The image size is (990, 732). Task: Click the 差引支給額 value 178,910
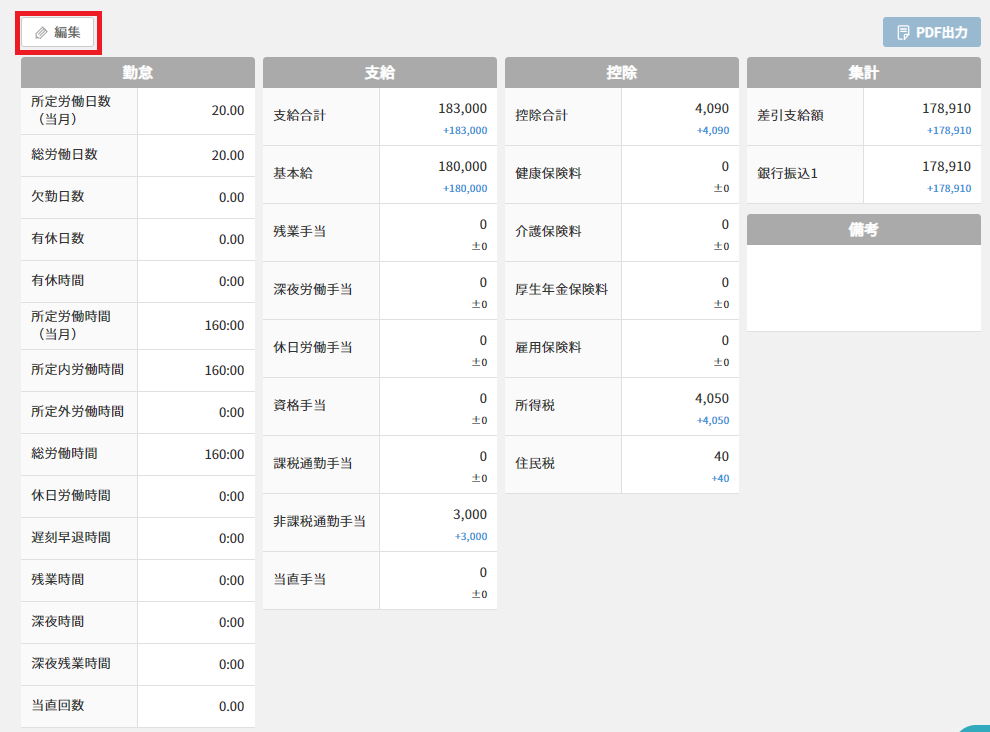[x=946, y=109]
